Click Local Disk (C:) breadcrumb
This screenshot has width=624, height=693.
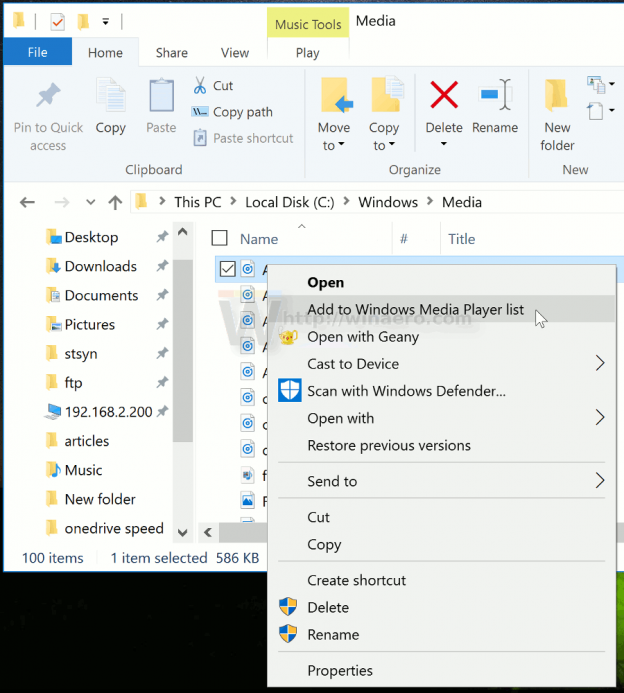point(289,202)
